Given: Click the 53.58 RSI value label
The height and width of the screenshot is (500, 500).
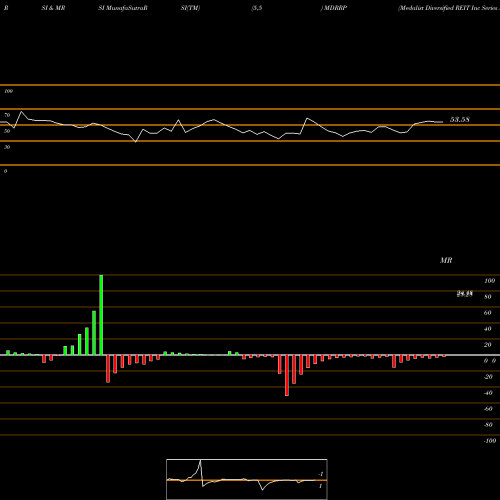Looking at the screenshot, I should pyautogui.click(x=460, y=120).
